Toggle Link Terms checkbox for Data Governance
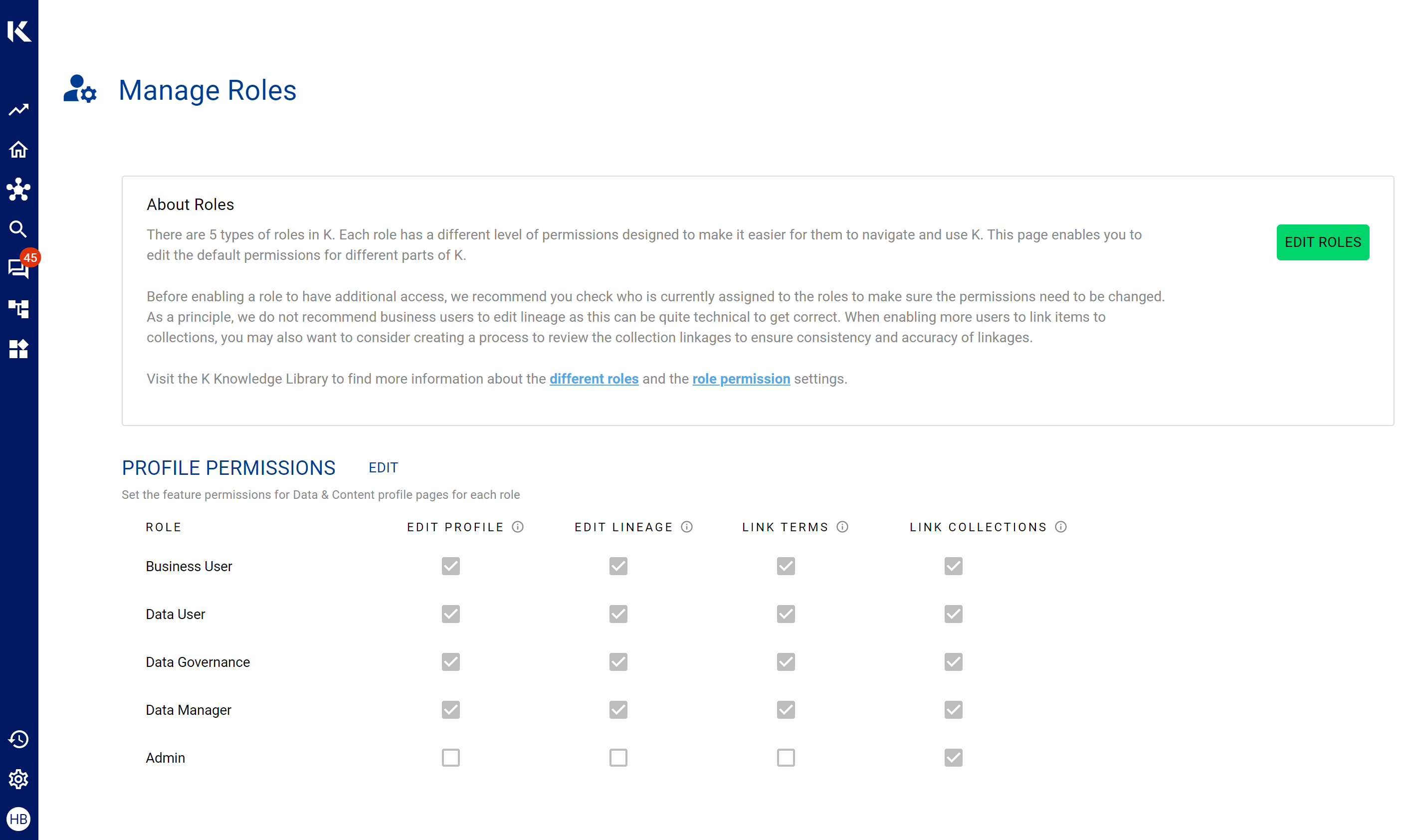The width and height of the screenshot is (1404, 840). [x=786, y=662]
